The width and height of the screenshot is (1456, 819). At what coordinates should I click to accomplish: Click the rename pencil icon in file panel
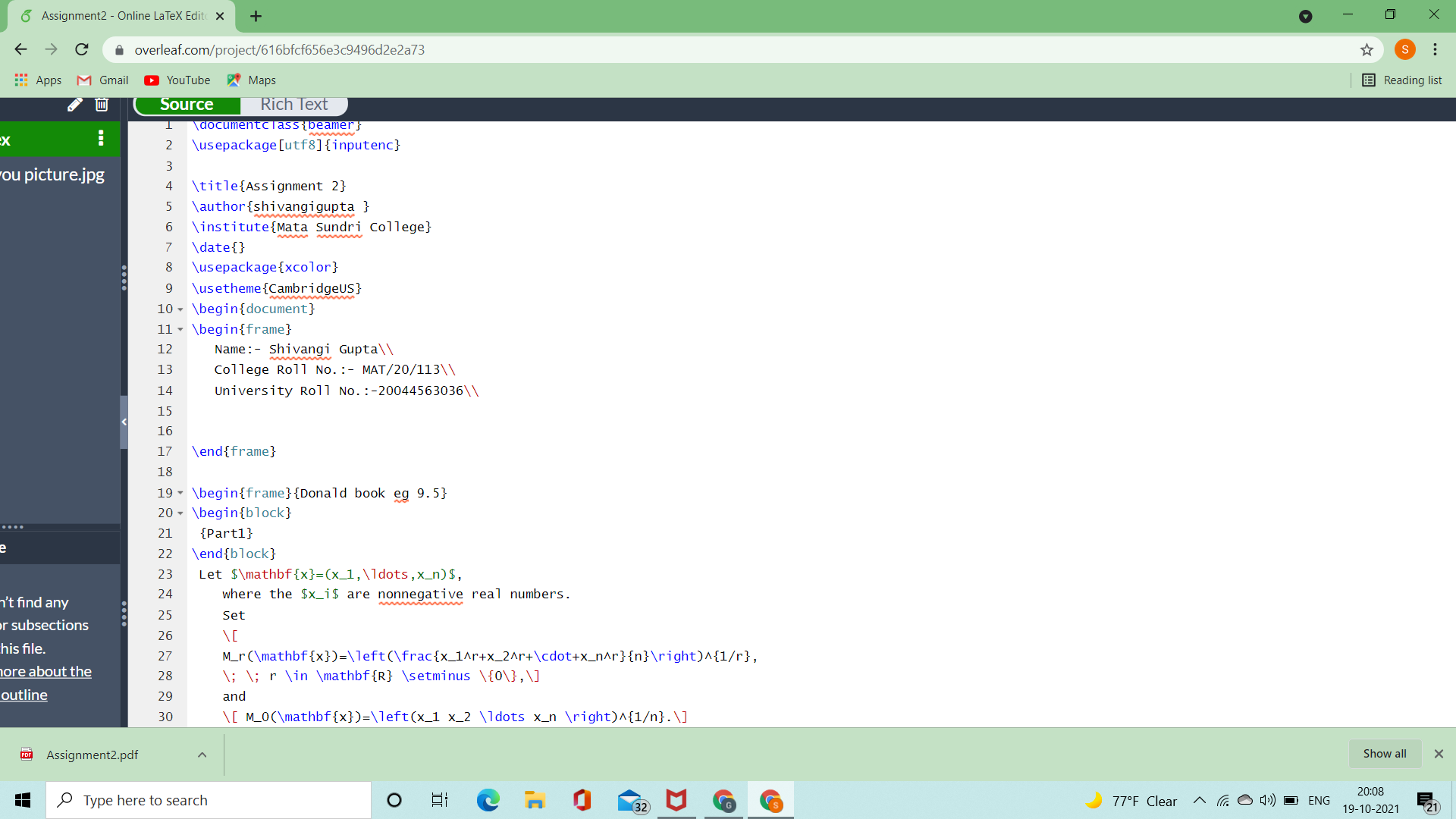[75, 105]
